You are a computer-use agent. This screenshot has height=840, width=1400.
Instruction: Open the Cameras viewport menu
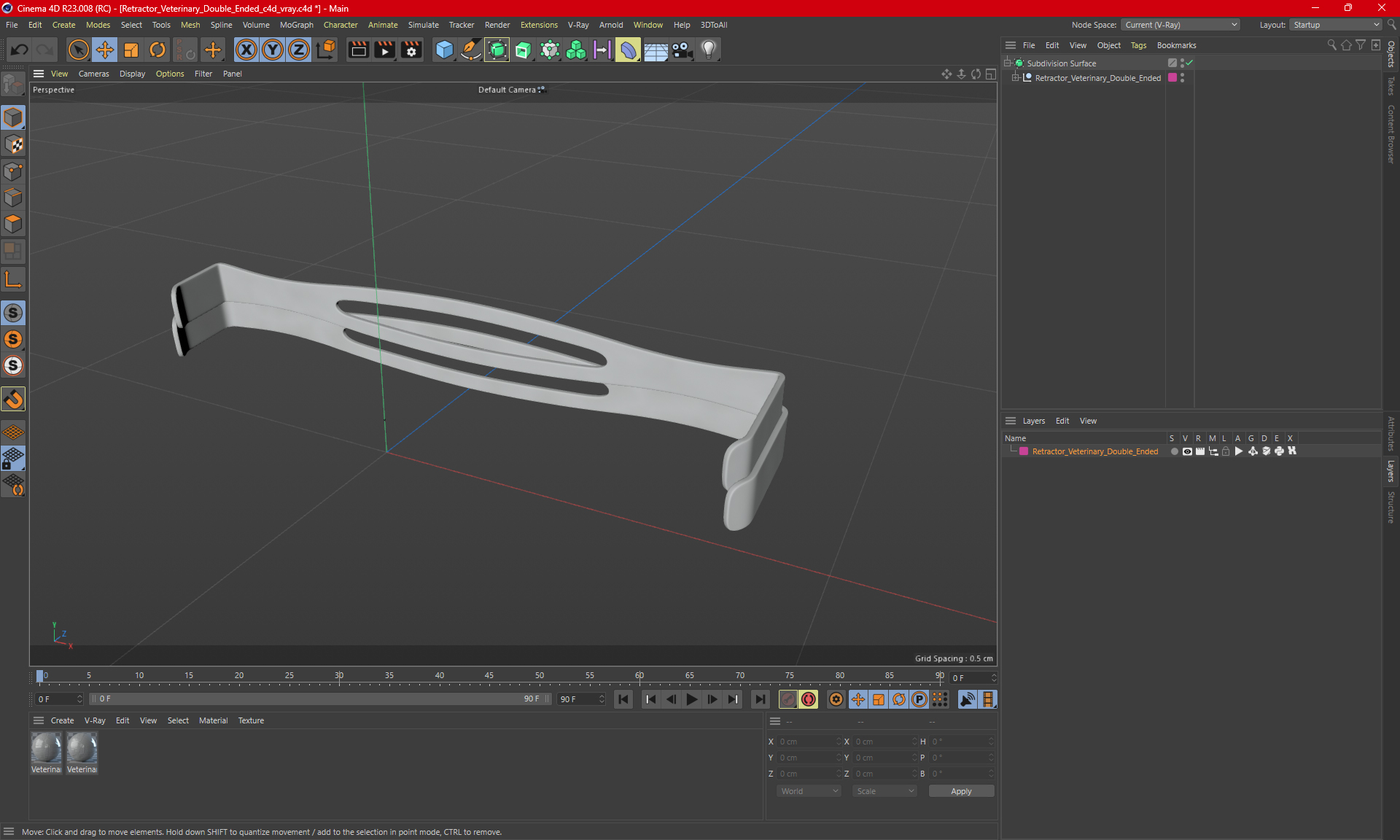93,74
